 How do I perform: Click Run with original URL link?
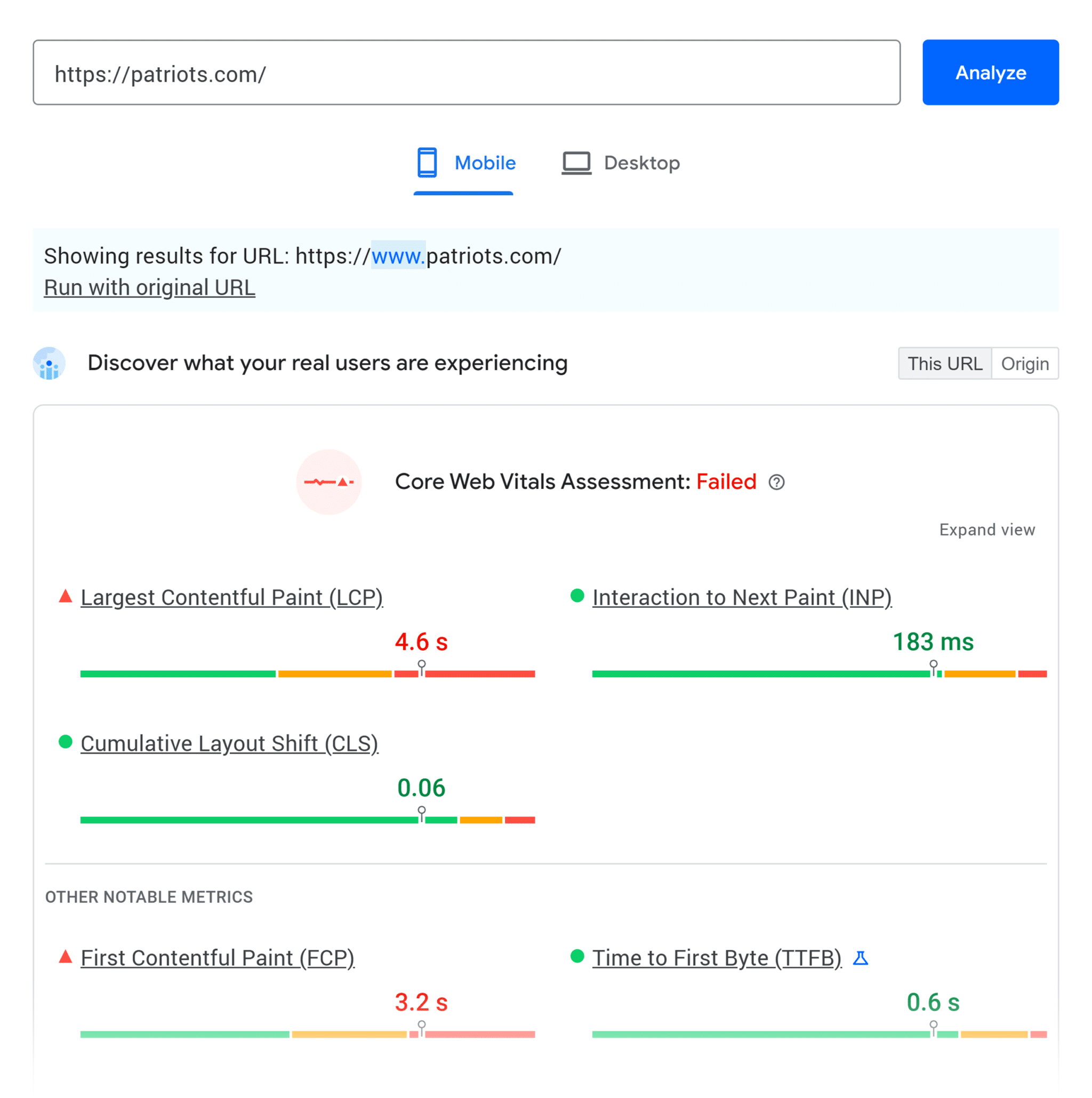[149, 287]
